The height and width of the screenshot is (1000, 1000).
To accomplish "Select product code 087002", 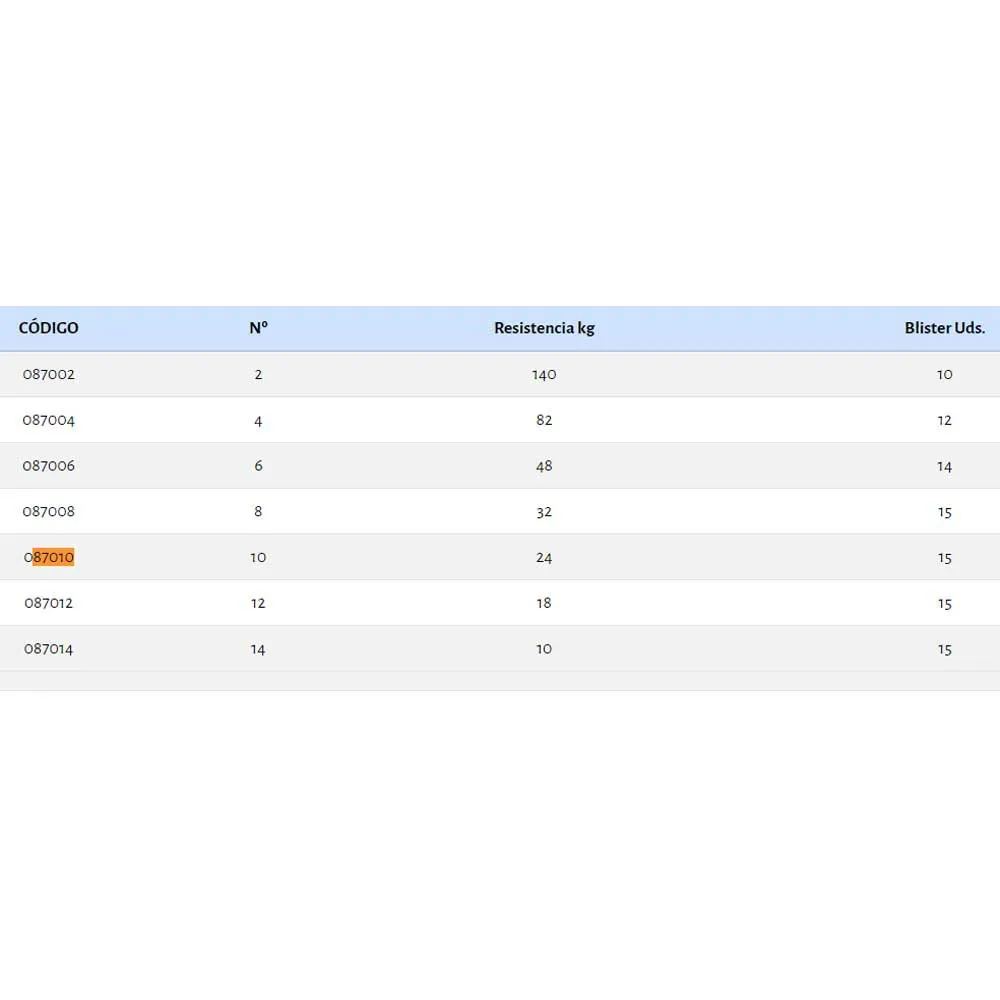I will [49, 375].
